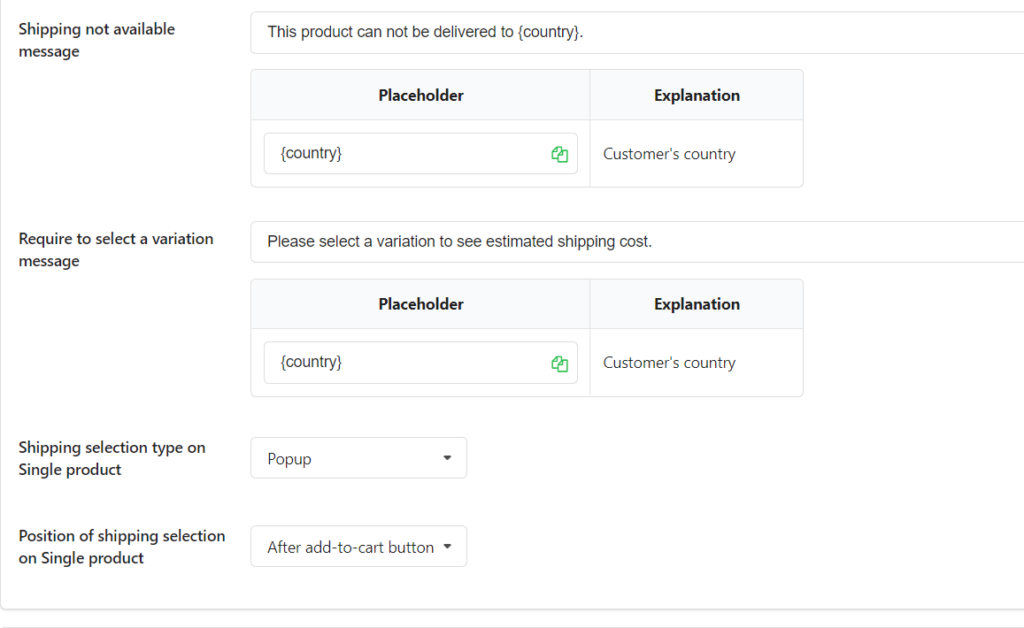Open the Shipping selection type Popup dropdown
This screenshot has width=1024, height=628.
click(x=359, y=458)
